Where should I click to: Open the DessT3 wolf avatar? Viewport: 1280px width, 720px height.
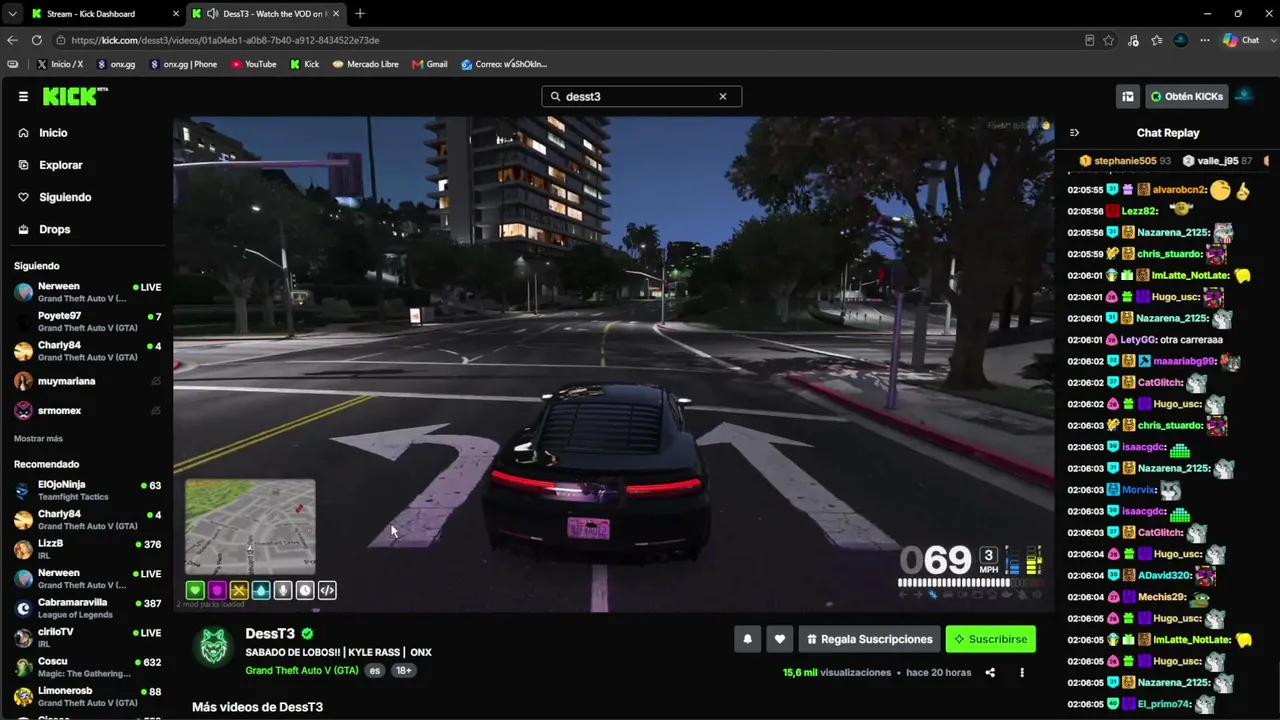pyautogui.click(x=213, y=646)
